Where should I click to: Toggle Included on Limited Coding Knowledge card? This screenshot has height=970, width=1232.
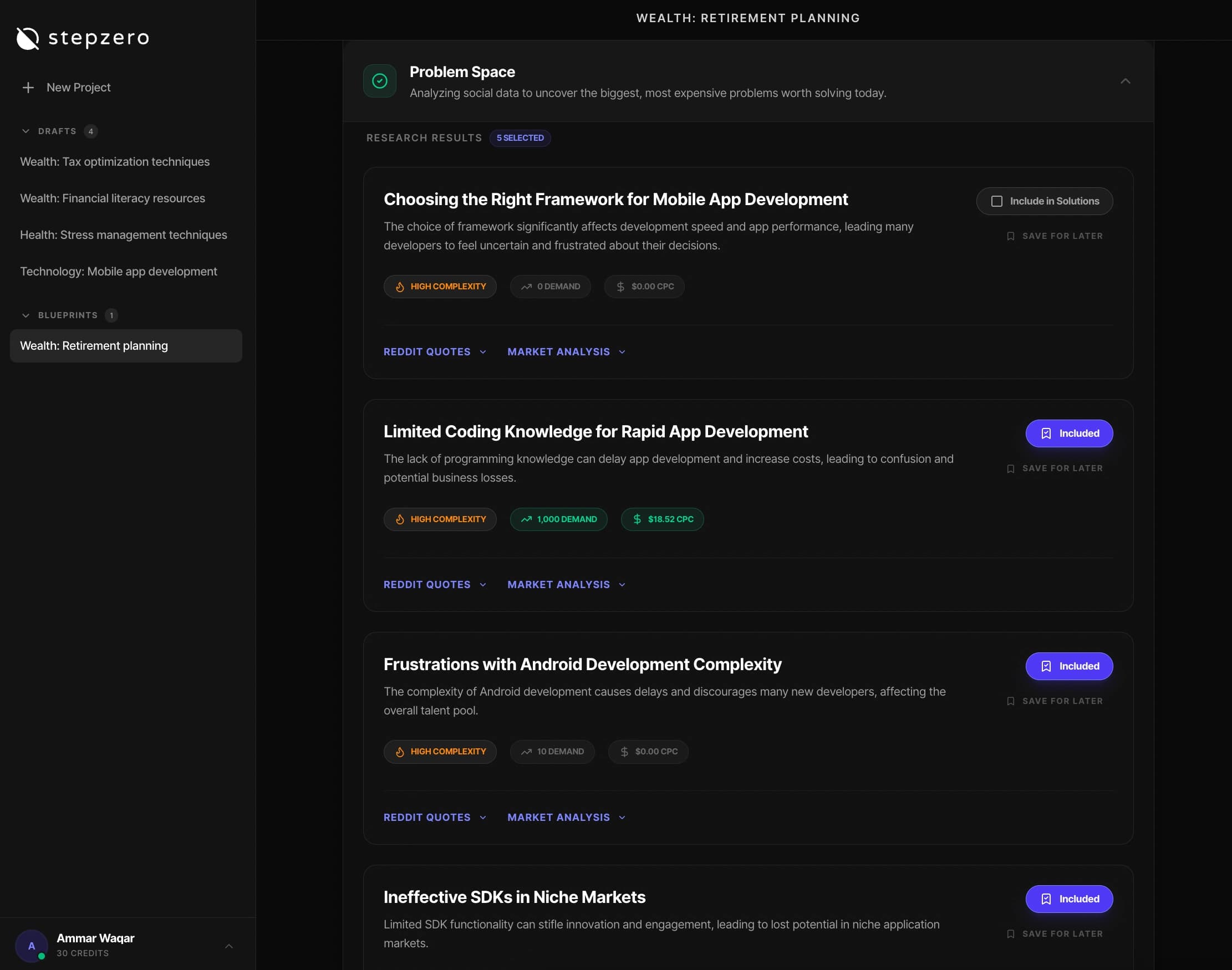[x=1068, y=433]
